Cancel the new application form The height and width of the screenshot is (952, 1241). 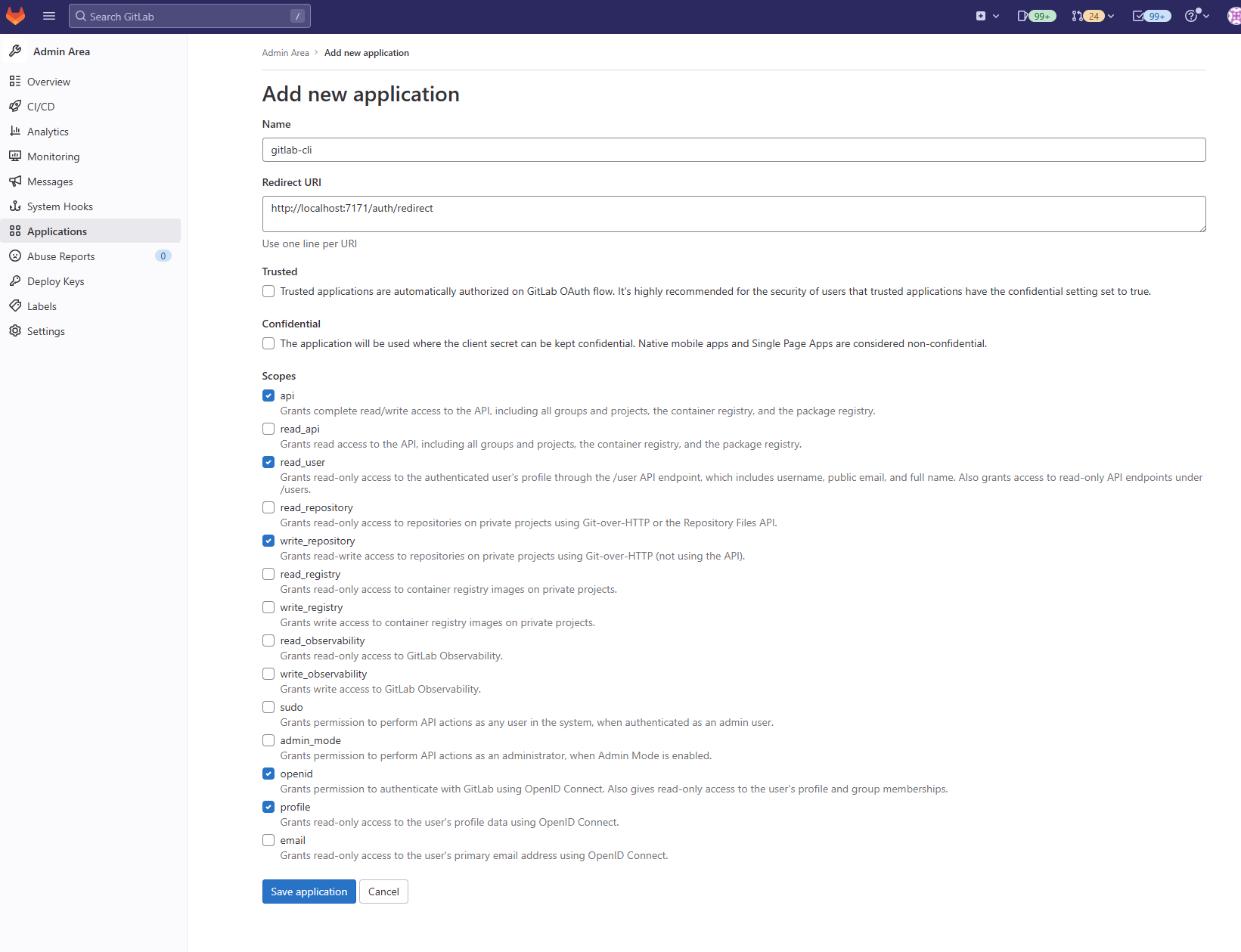coord(383,892)
